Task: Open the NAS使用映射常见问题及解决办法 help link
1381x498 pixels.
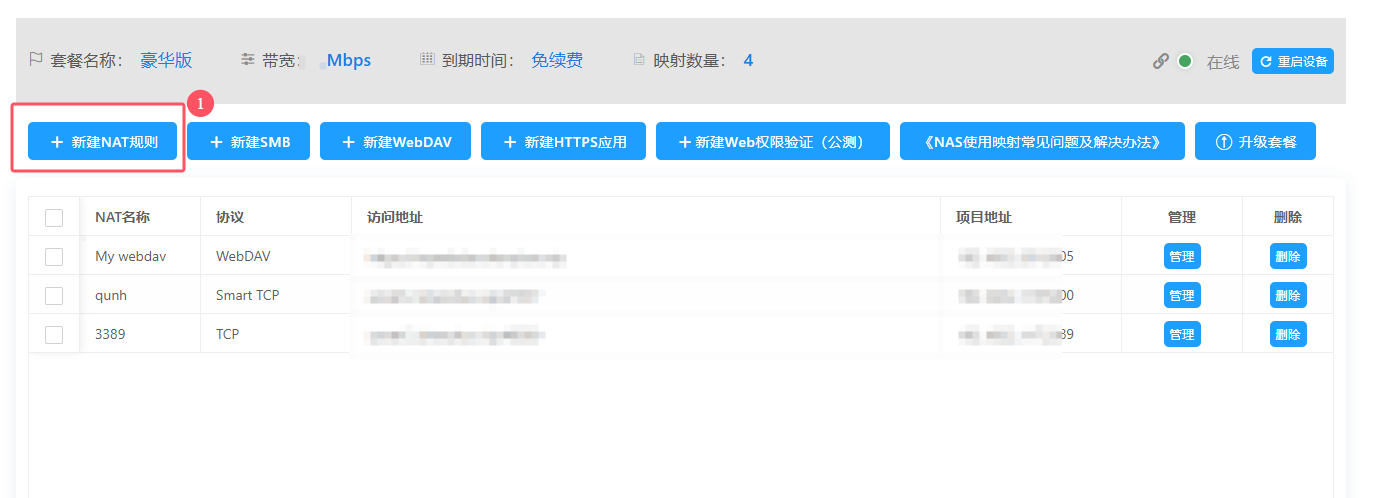Action: [1042, 142]
